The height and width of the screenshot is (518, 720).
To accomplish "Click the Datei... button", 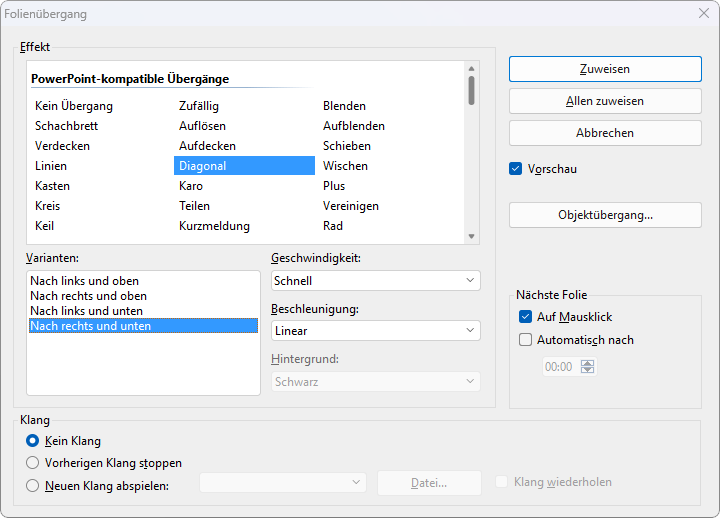I will (x=429, y=483).
